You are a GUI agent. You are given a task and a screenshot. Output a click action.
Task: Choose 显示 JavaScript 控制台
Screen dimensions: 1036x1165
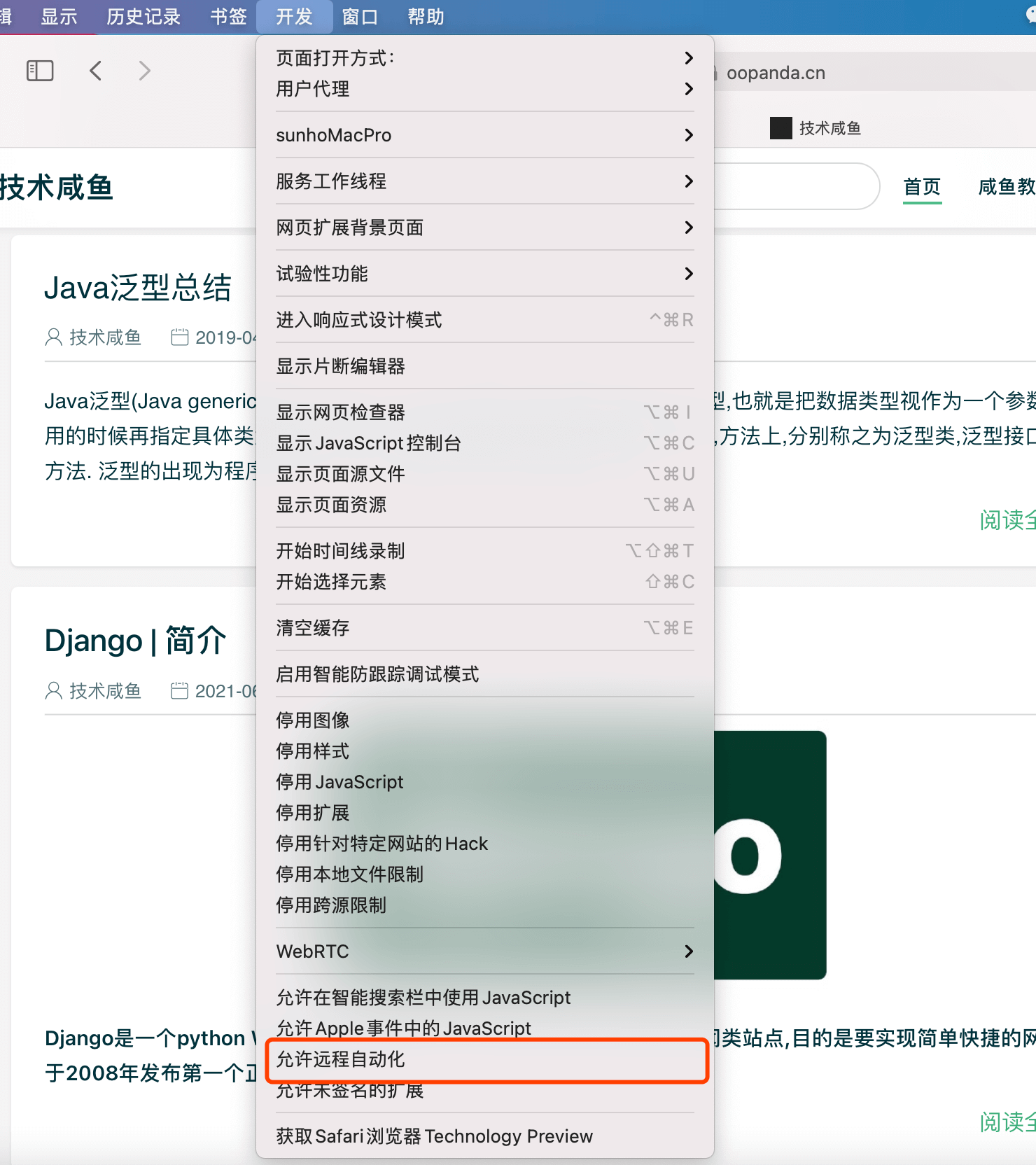pos(485,443)
